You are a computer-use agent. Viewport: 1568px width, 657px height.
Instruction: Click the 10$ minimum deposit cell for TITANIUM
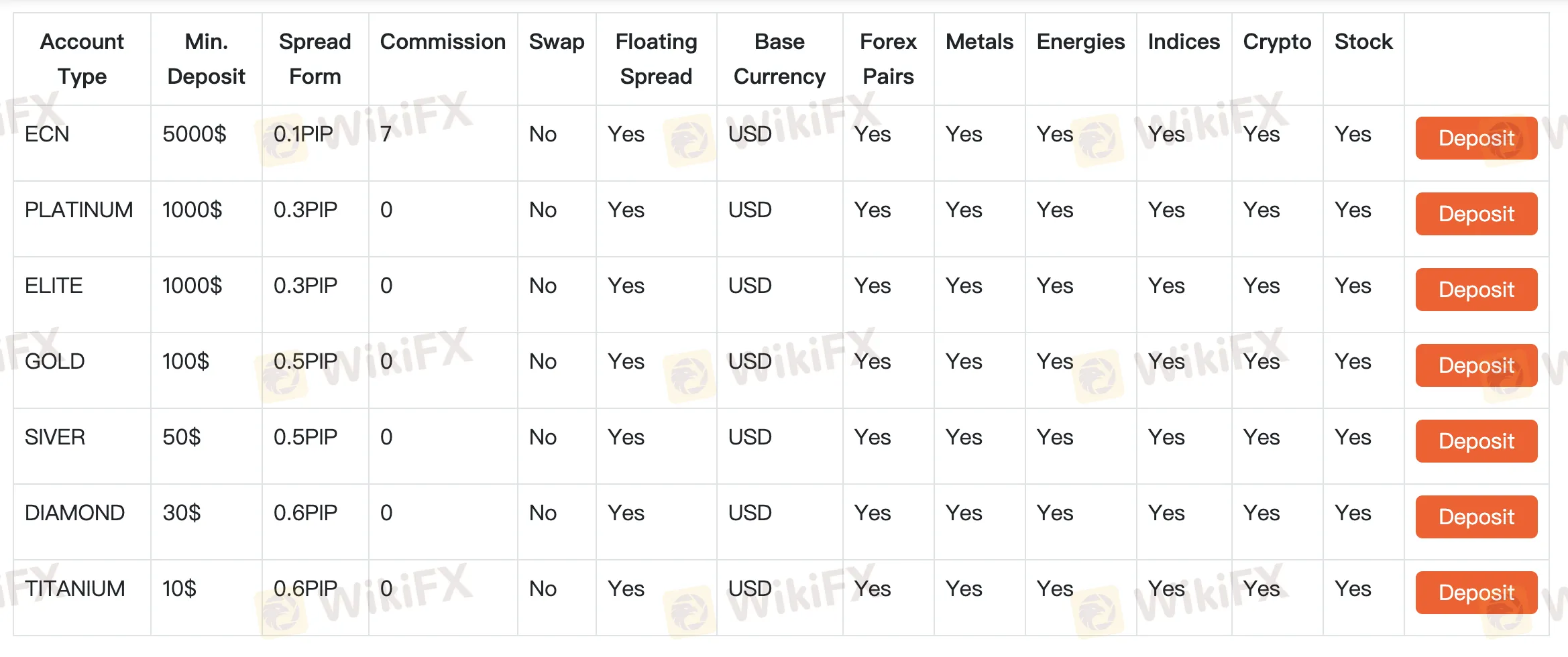(x=178, y=588)
